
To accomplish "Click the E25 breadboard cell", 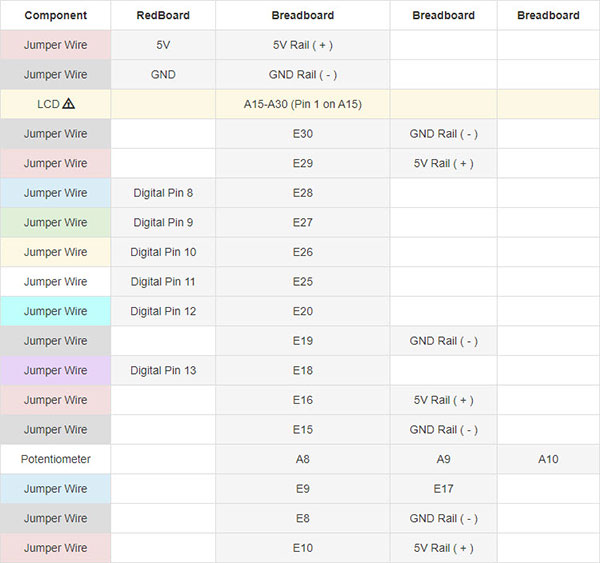I will click(303, 282).
